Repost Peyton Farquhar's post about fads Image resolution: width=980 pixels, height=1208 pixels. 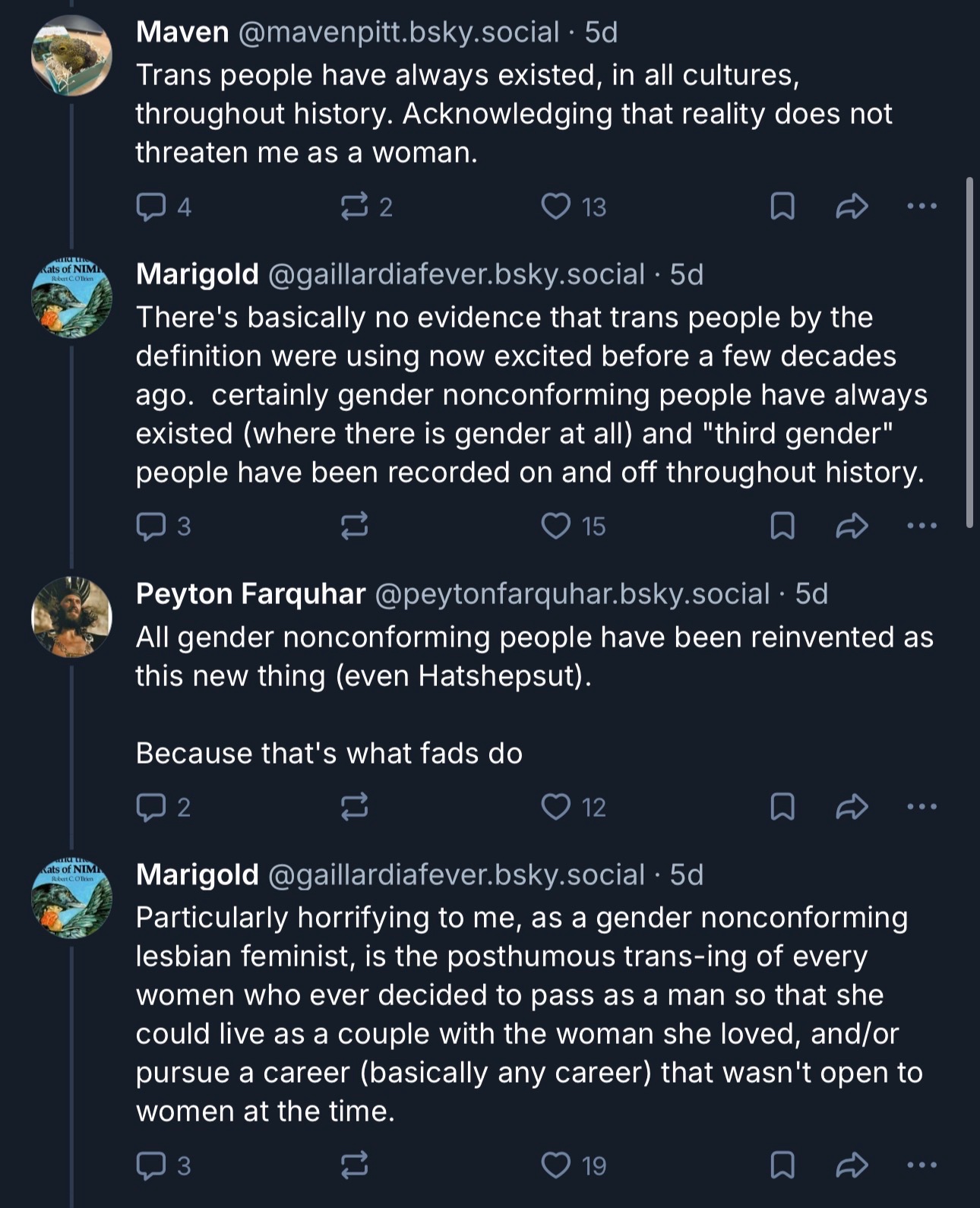[x=354, y=807]
